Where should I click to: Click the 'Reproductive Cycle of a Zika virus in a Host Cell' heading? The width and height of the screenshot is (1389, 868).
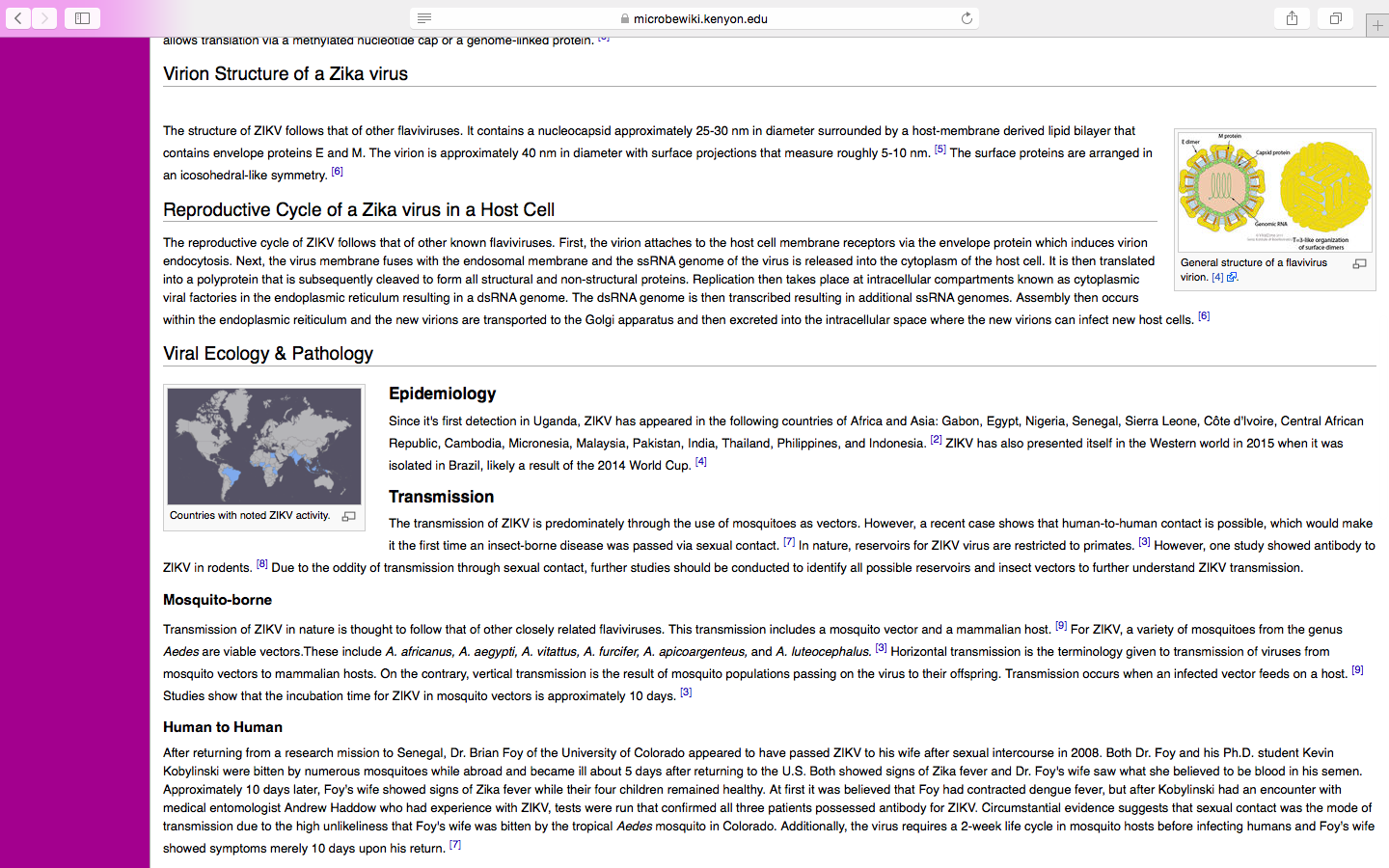click(359, 210)
